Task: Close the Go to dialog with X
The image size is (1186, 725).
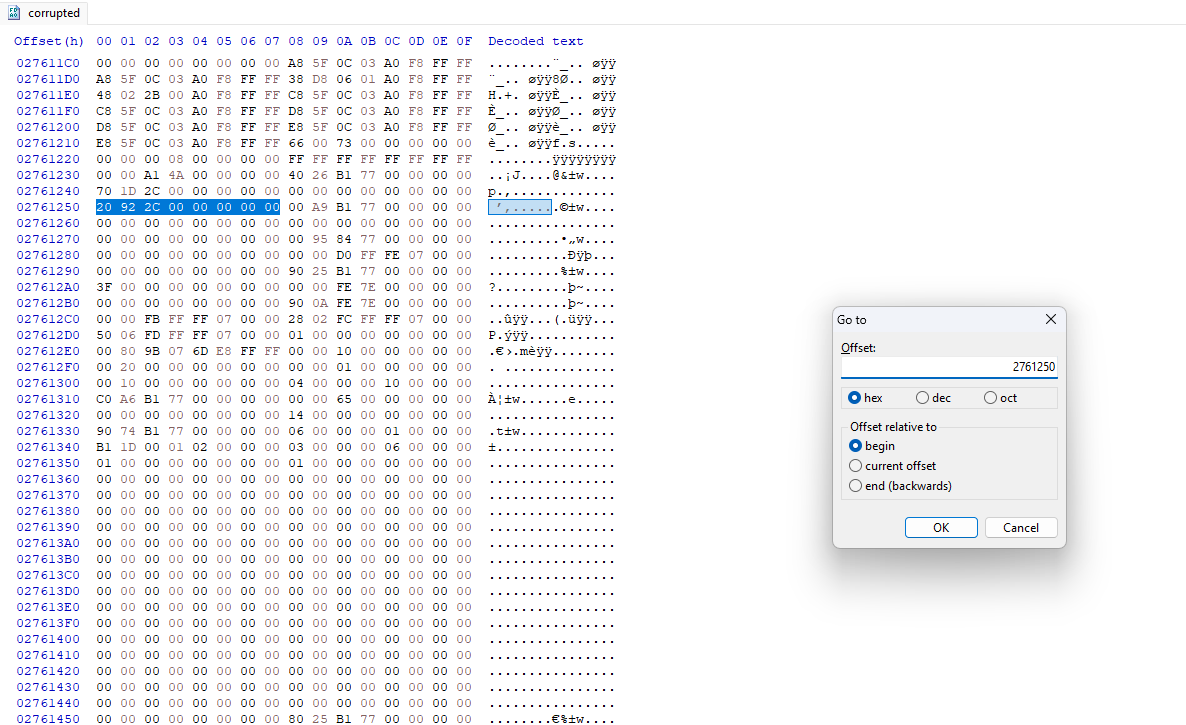Action: coord(1050,319)
